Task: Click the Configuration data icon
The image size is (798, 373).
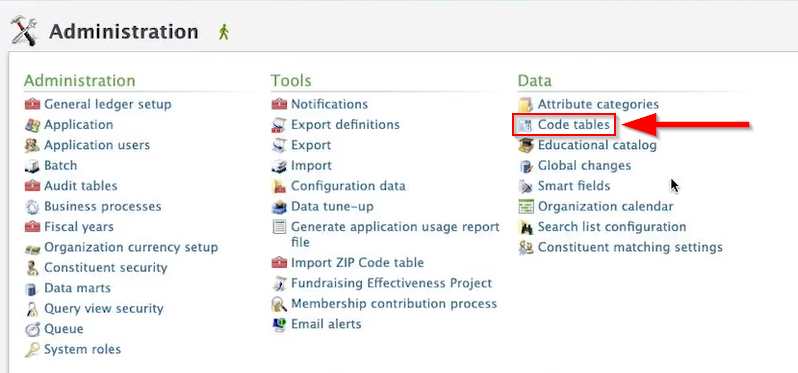Action: (279, 186)
